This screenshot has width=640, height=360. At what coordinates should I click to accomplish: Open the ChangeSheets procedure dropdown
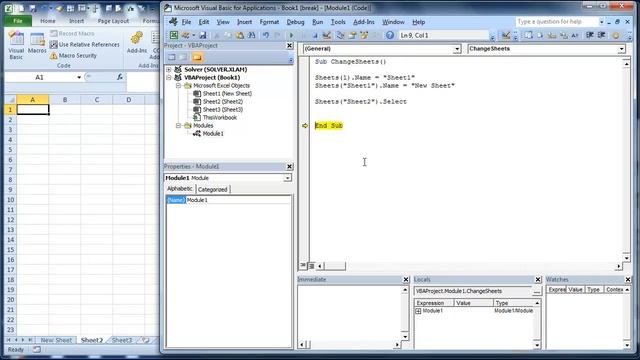click(x=621, y=49)
